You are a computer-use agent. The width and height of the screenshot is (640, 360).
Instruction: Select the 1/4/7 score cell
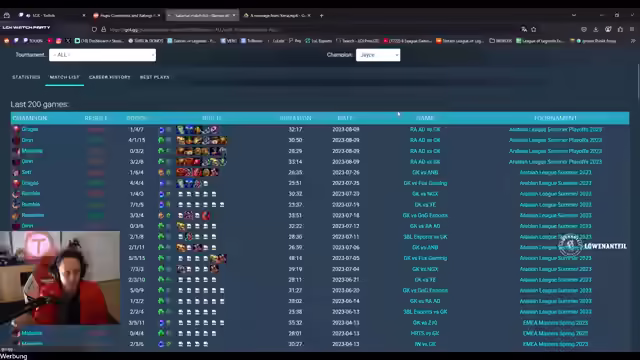click(x=136, y=129)
